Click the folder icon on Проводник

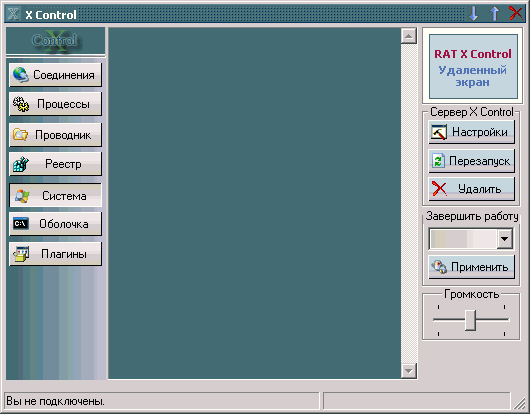(21, 135)
